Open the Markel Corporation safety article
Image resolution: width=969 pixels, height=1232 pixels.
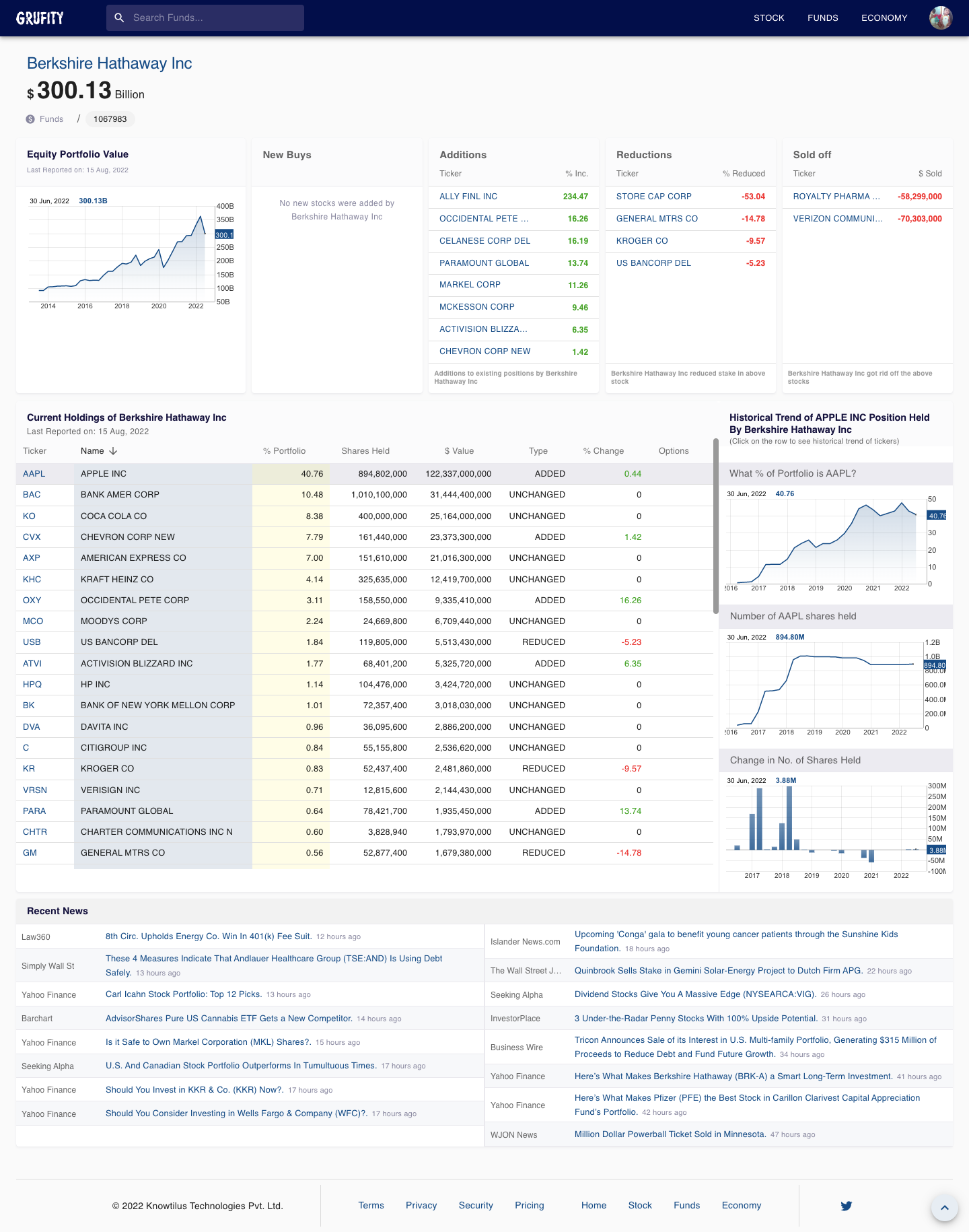click(x=208, y=1042)
